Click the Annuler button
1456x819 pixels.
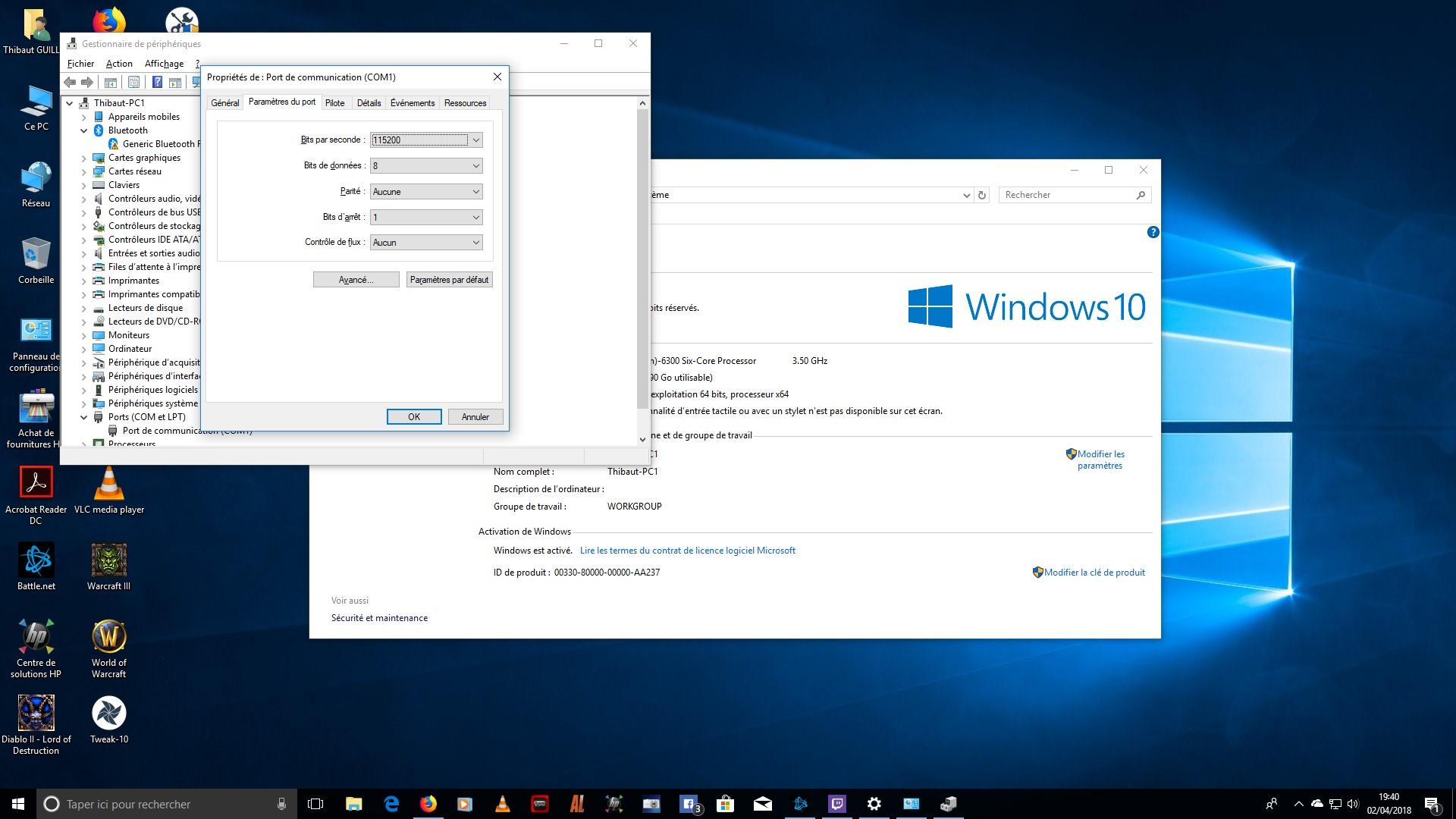[475, 417]
